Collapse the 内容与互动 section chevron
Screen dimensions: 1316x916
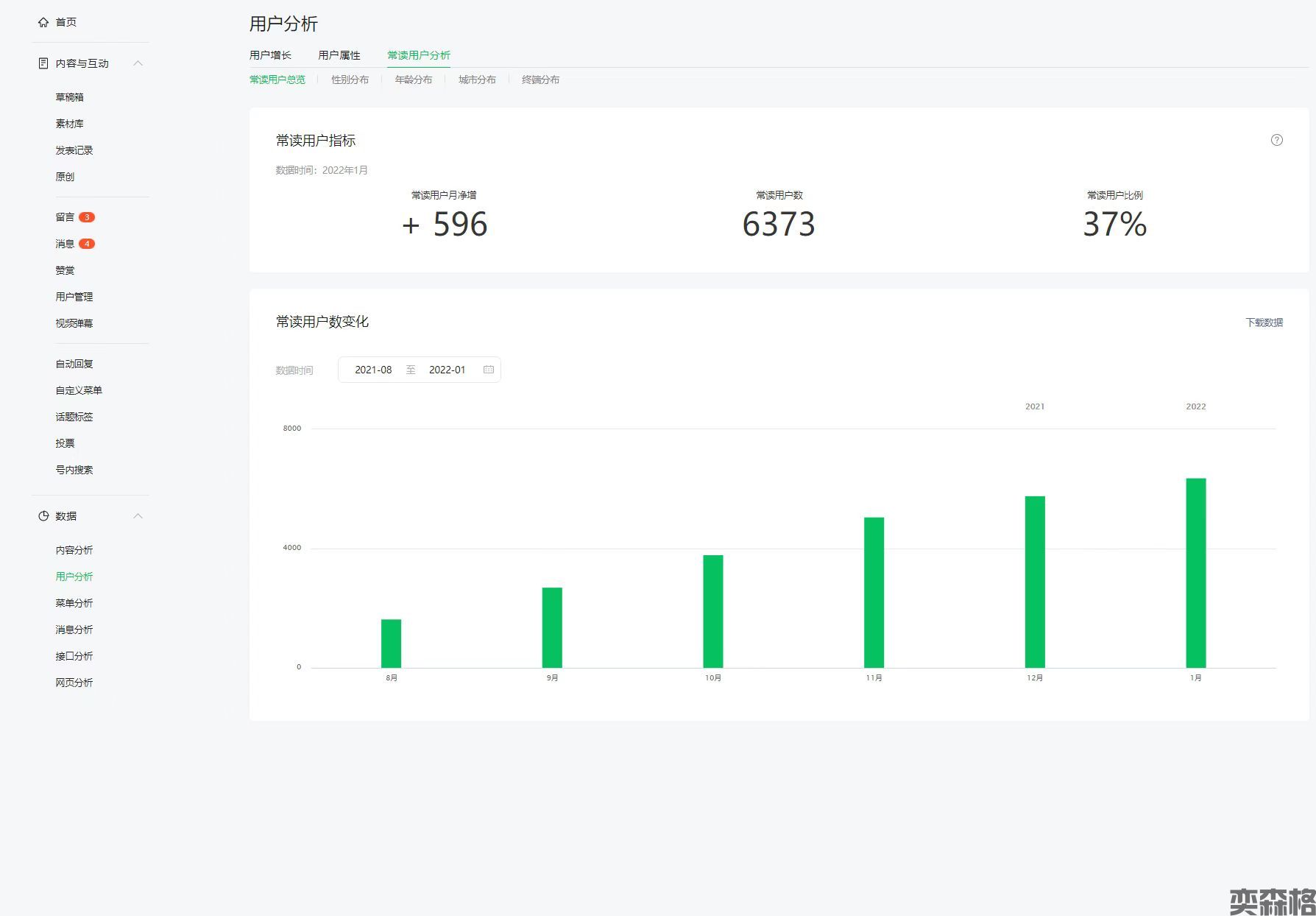138,63
